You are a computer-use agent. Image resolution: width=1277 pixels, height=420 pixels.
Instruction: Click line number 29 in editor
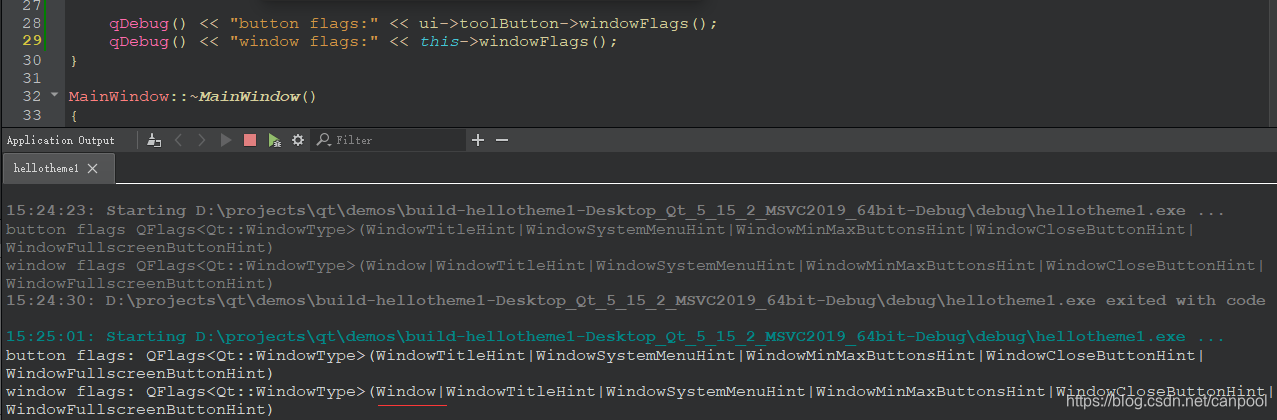coord(31,41)
